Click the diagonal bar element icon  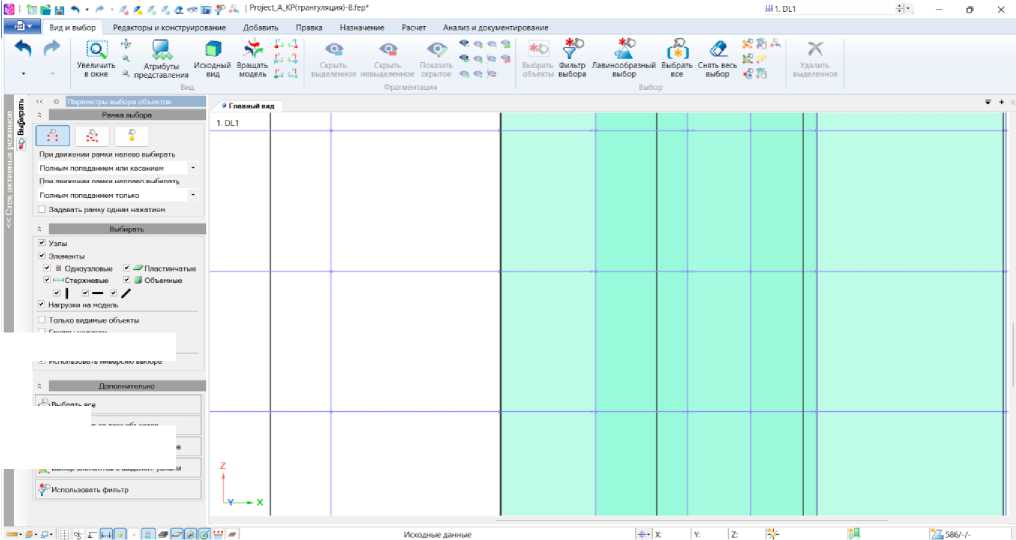point(126,294)
